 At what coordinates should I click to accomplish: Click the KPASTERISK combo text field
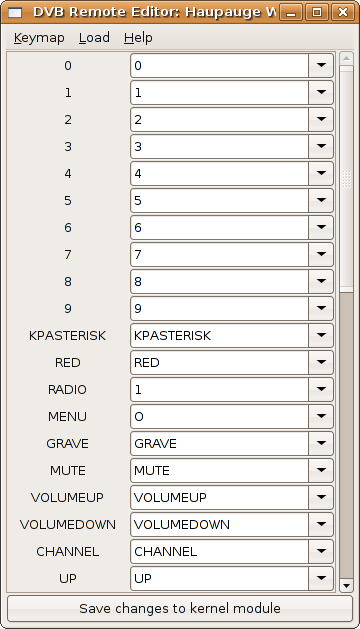tap(220, 335)
